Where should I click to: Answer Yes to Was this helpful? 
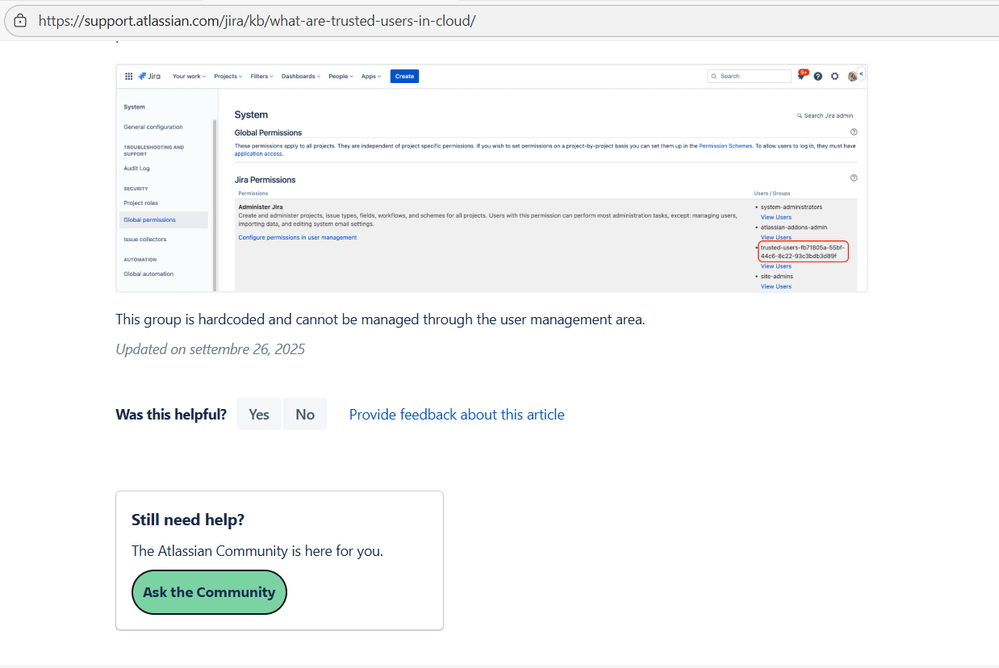coord(259,414)
